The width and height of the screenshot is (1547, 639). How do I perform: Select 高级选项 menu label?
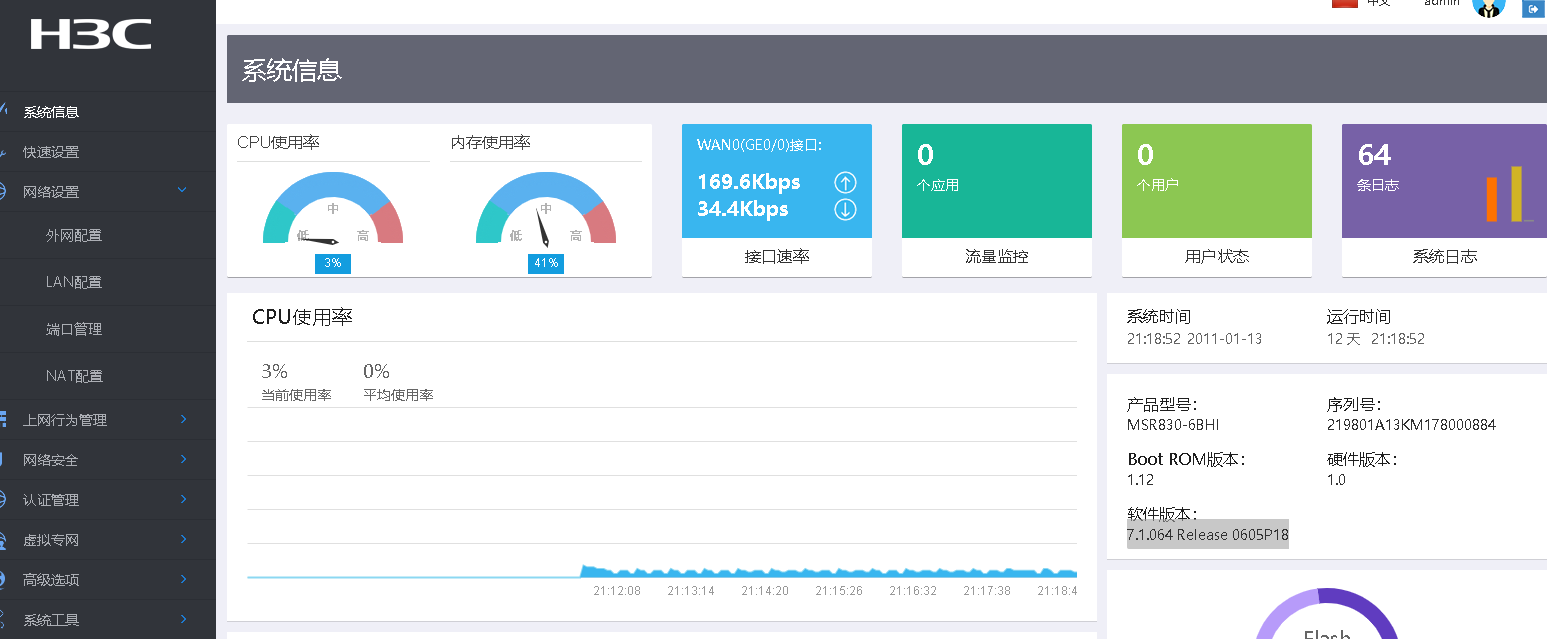pos(51,580)
